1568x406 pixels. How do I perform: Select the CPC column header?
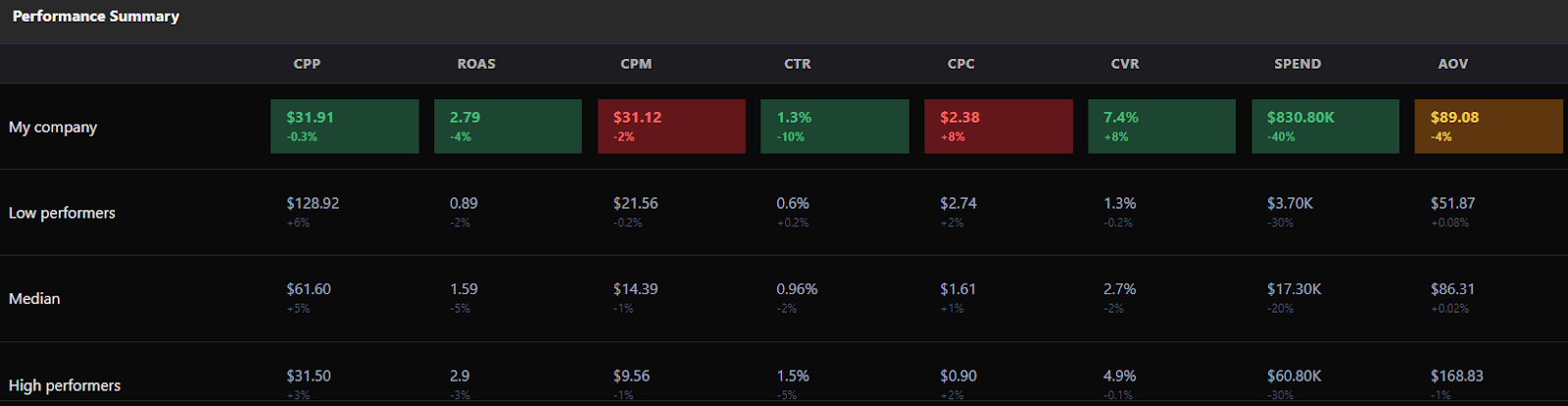(961, 64)
